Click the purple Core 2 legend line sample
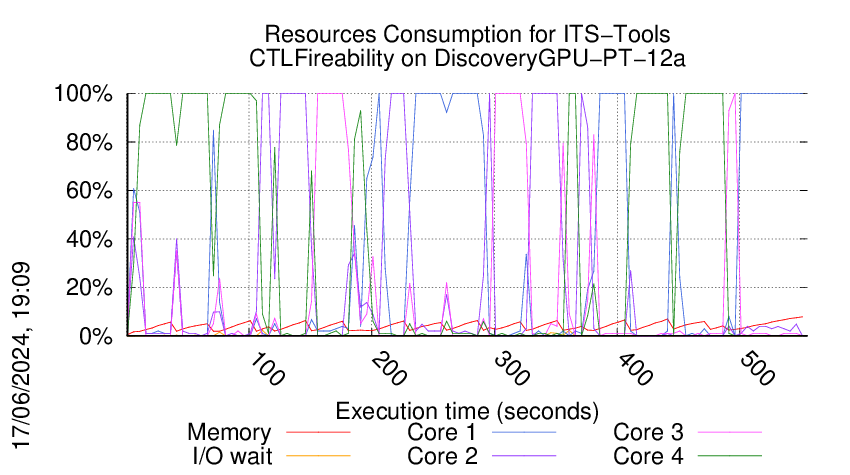850x475 pixels. [x=524, y=456]
